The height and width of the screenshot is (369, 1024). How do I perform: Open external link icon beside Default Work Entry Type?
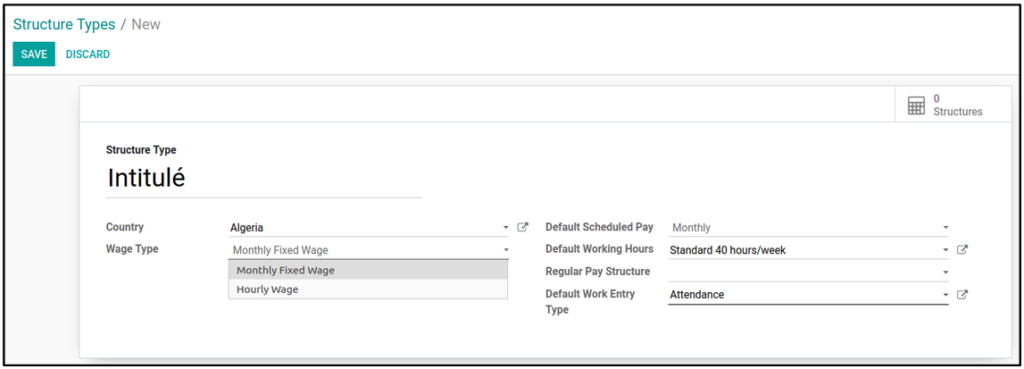pyautogui.click(x=962, y=295)
